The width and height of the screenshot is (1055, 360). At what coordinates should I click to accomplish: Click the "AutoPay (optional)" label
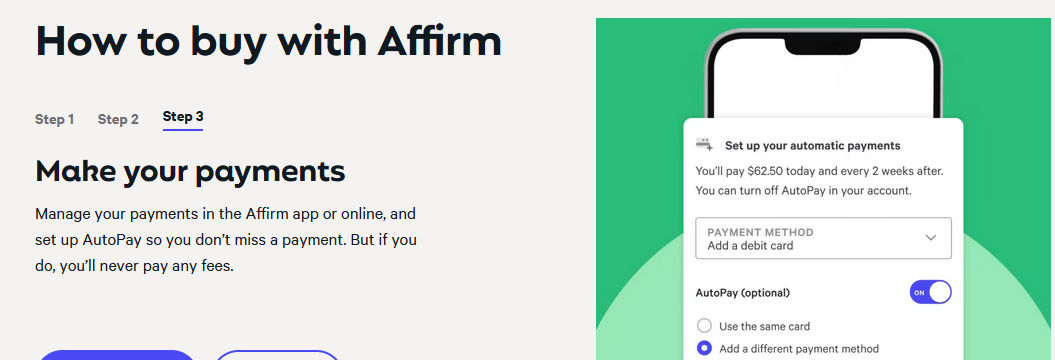click(x=742, y=293)
